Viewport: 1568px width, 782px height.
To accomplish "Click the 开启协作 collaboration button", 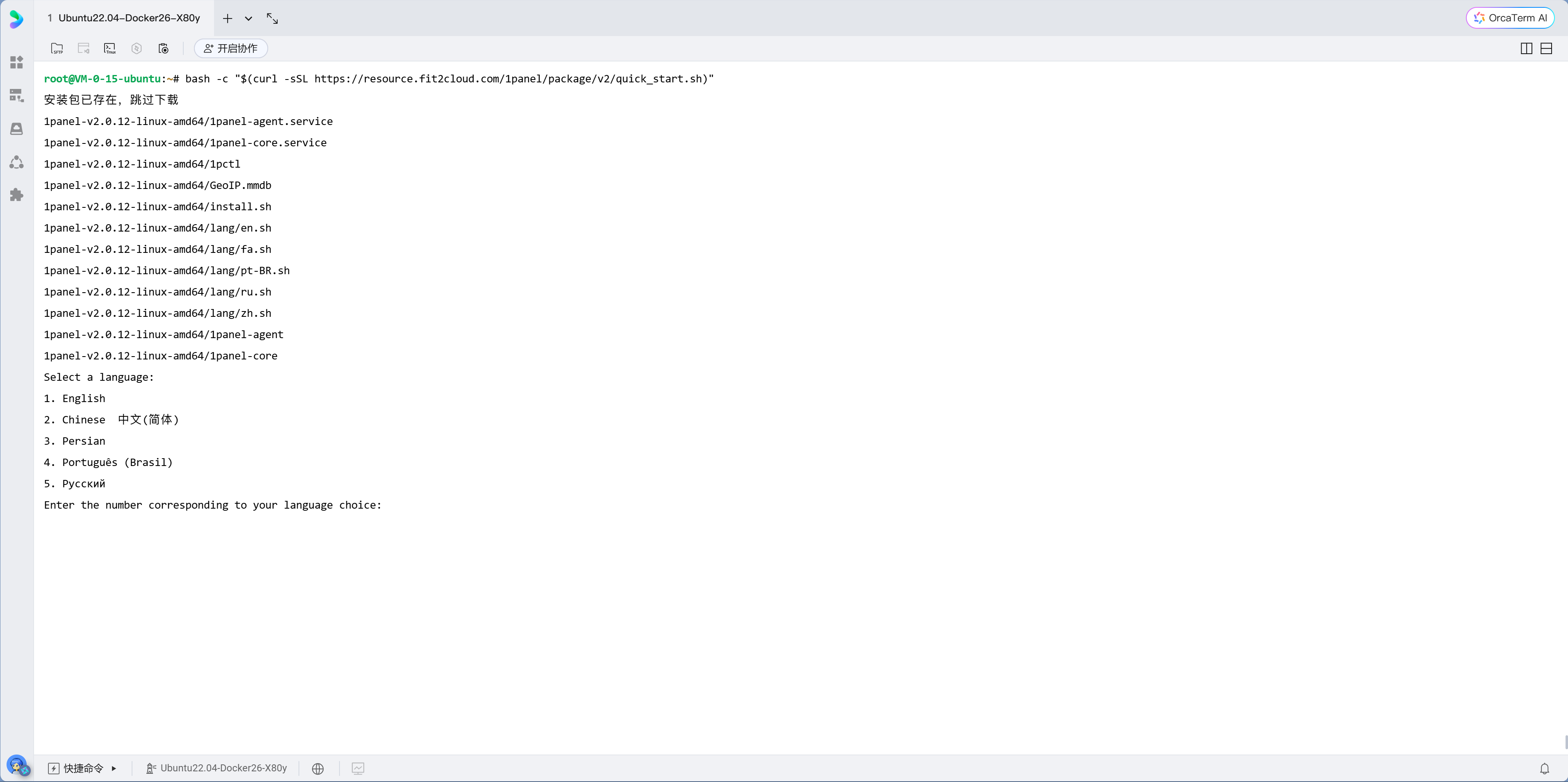I will point(230,48).
